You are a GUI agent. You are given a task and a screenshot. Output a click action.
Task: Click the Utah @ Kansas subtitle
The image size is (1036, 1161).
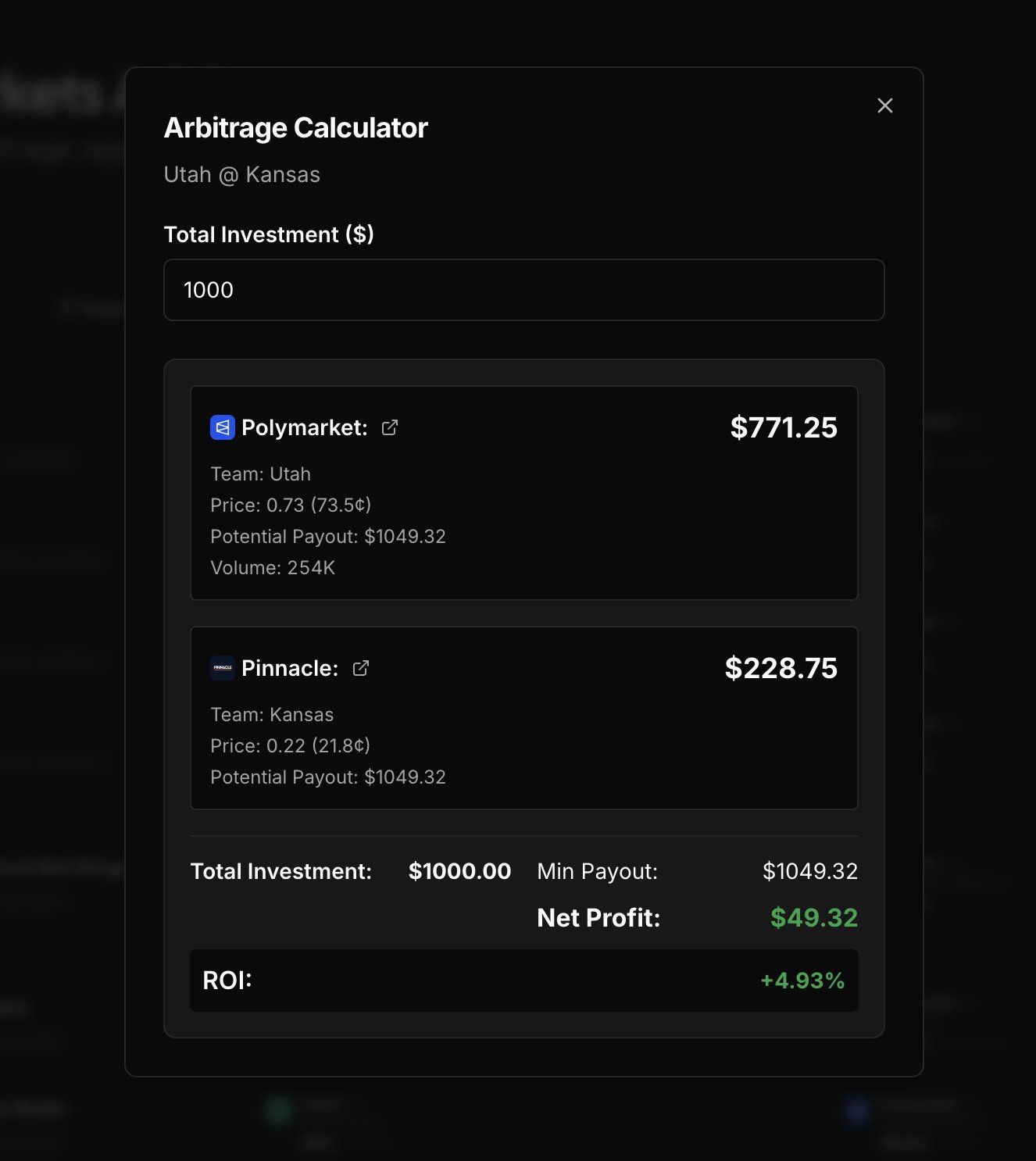(242, 174)
